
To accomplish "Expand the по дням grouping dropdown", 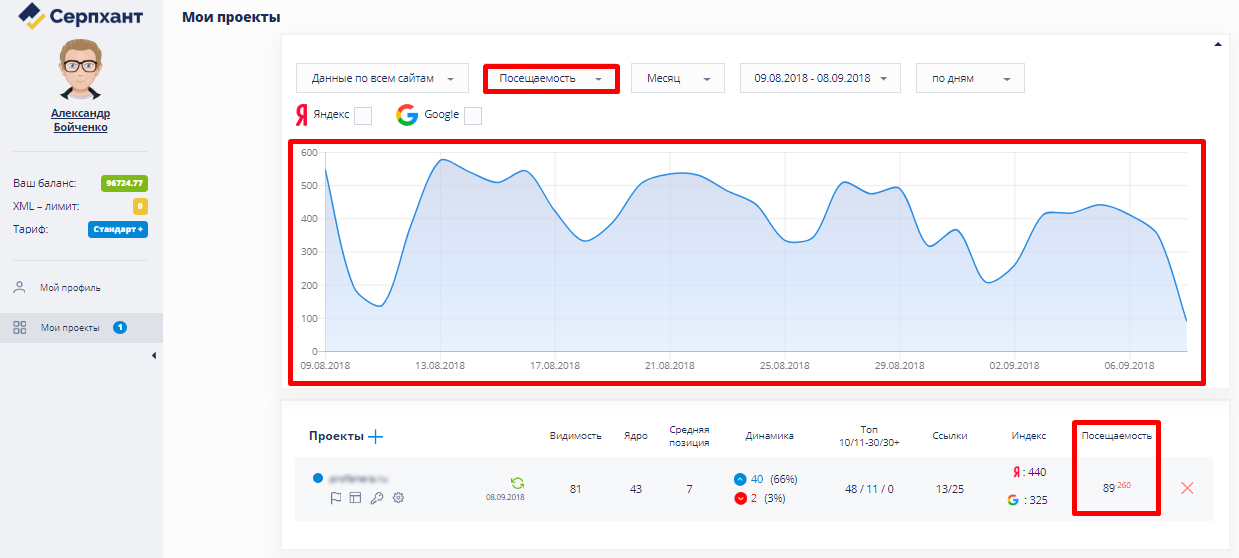I will point(969,78).
